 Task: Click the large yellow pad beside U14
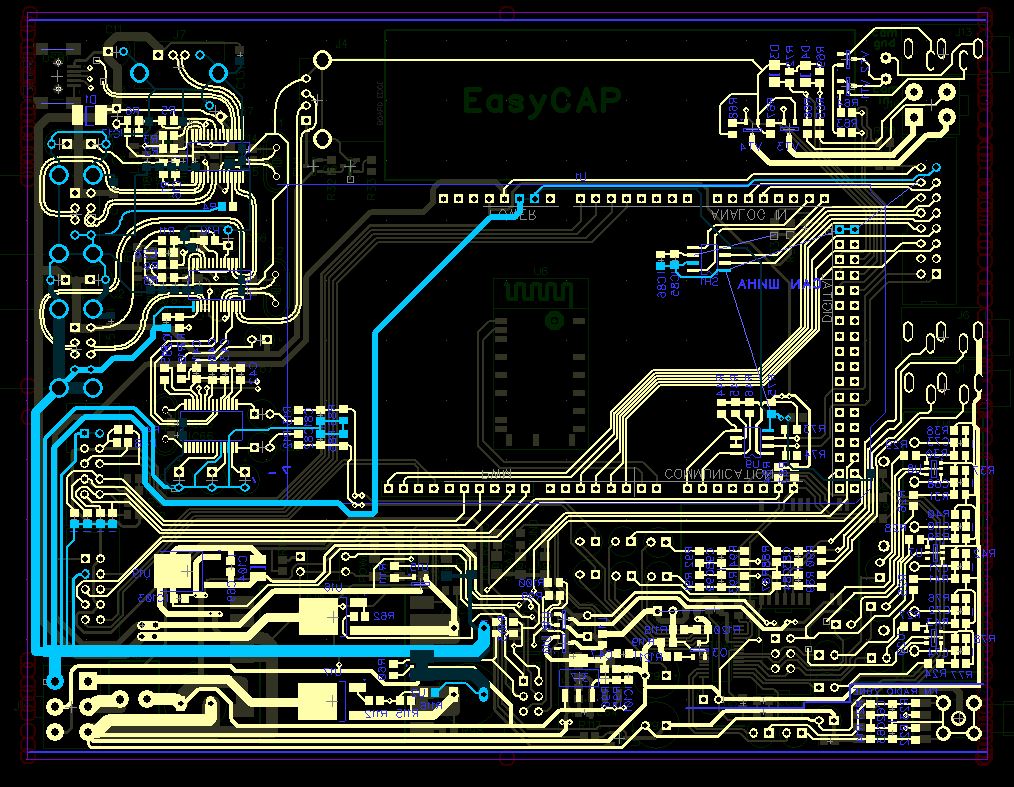(x=173, y=572)
